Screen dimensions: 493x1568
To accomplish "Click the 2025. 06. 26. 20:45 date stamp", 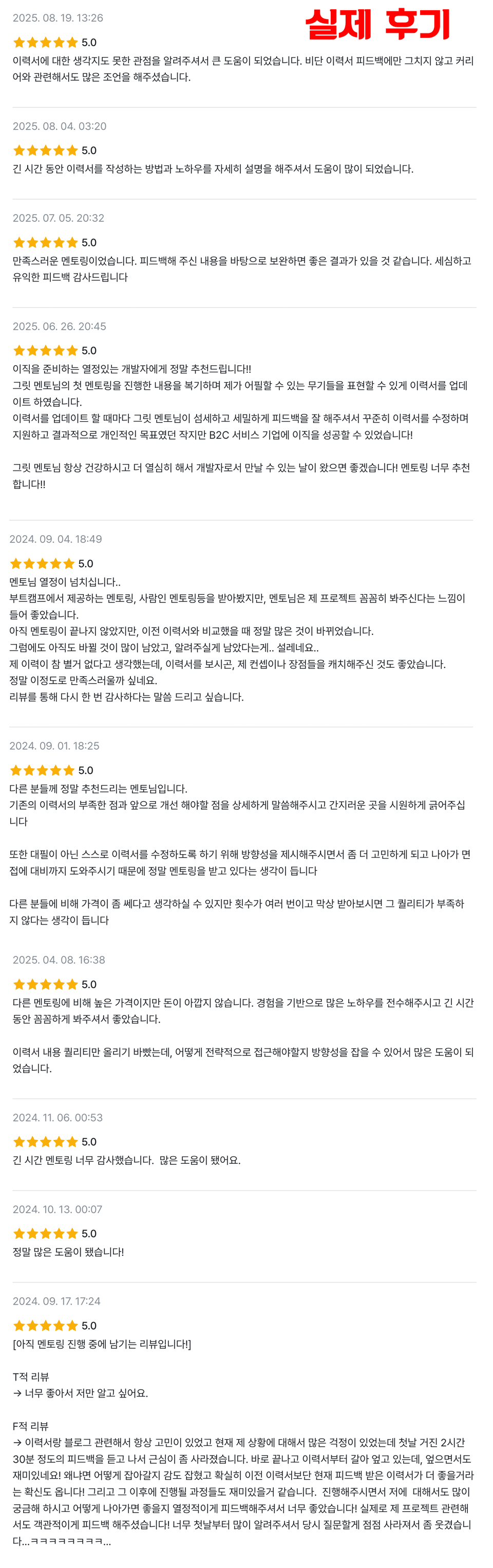I will click(x=59, y=326).
